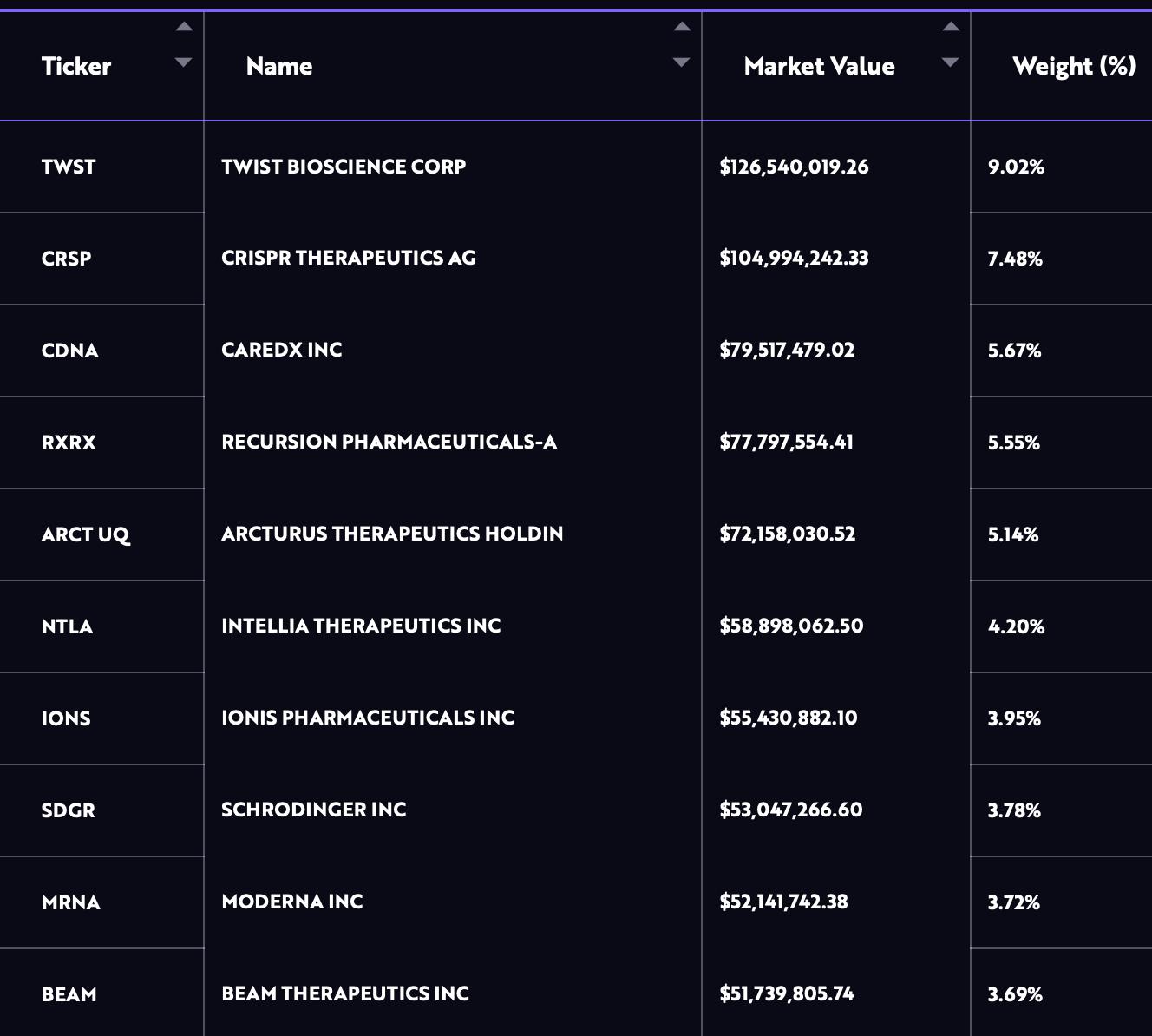This screenshot has width=1152, height=1036.
Task: Sort Name column ascending arrow
Action: pos(683,27)
